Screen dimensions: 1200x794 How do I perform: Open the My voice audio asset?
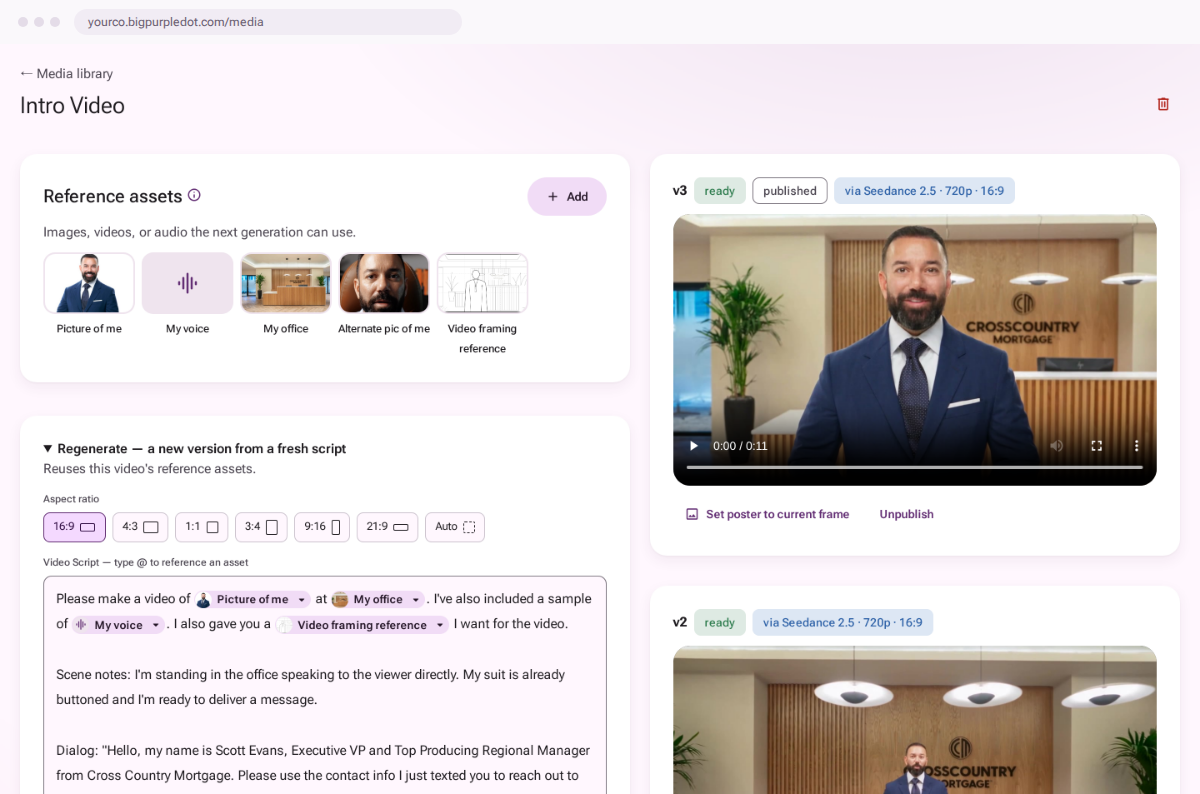tap(187, 283)
